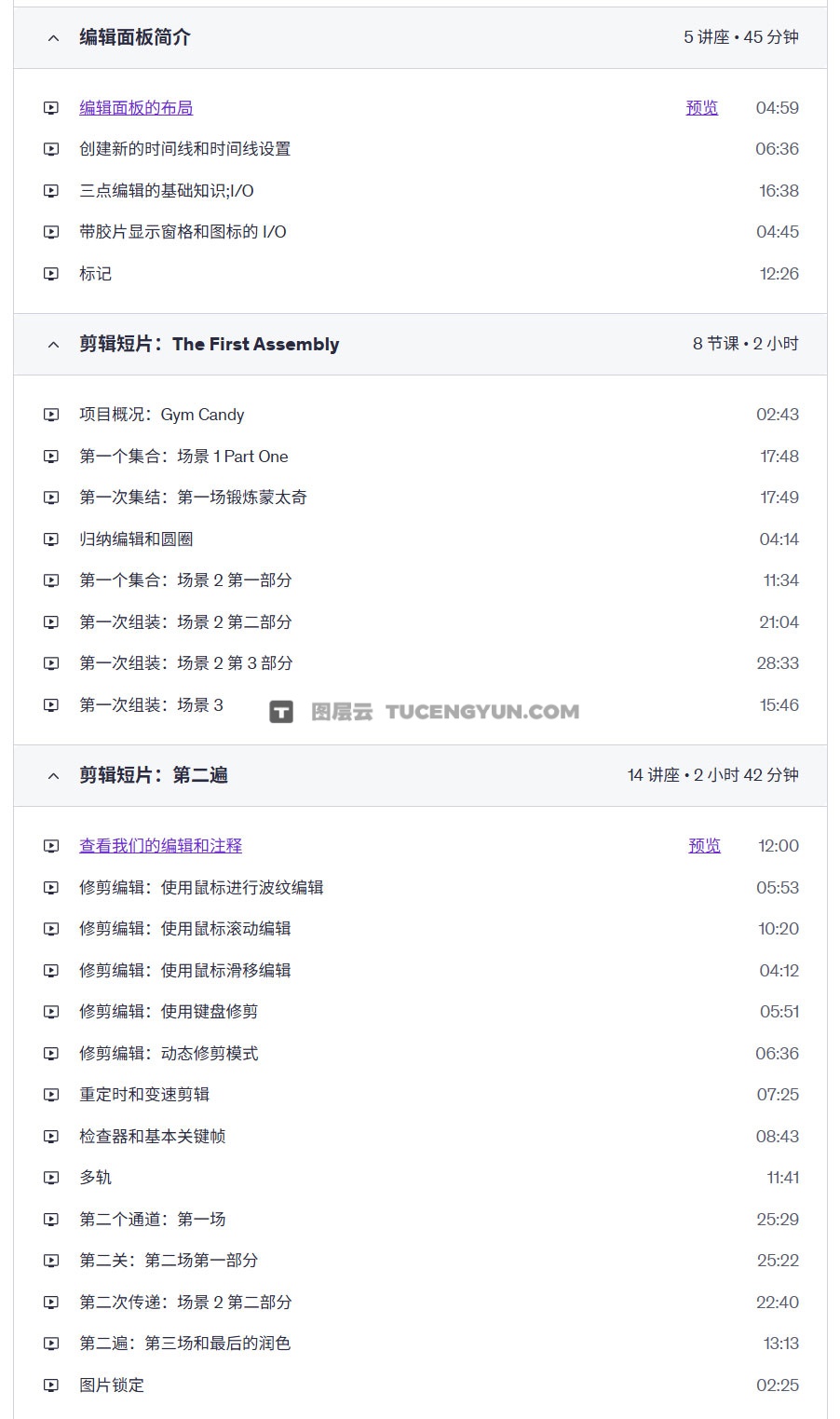
Task: Select lecture 第二个通道：第一场
Action: 153,1220
